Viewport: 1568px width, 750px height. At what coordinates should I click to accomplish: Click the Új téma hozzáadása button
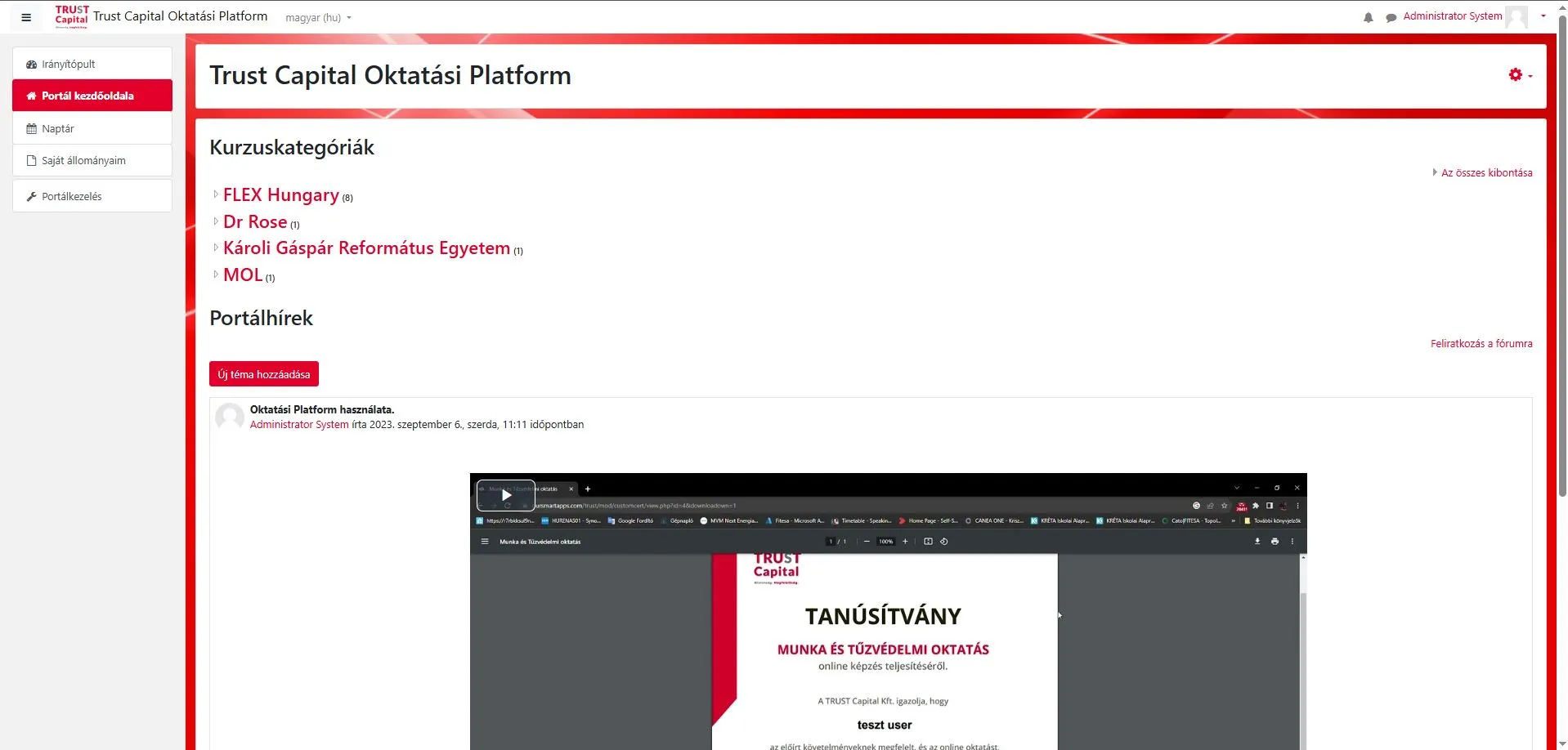tap(263, 374)
